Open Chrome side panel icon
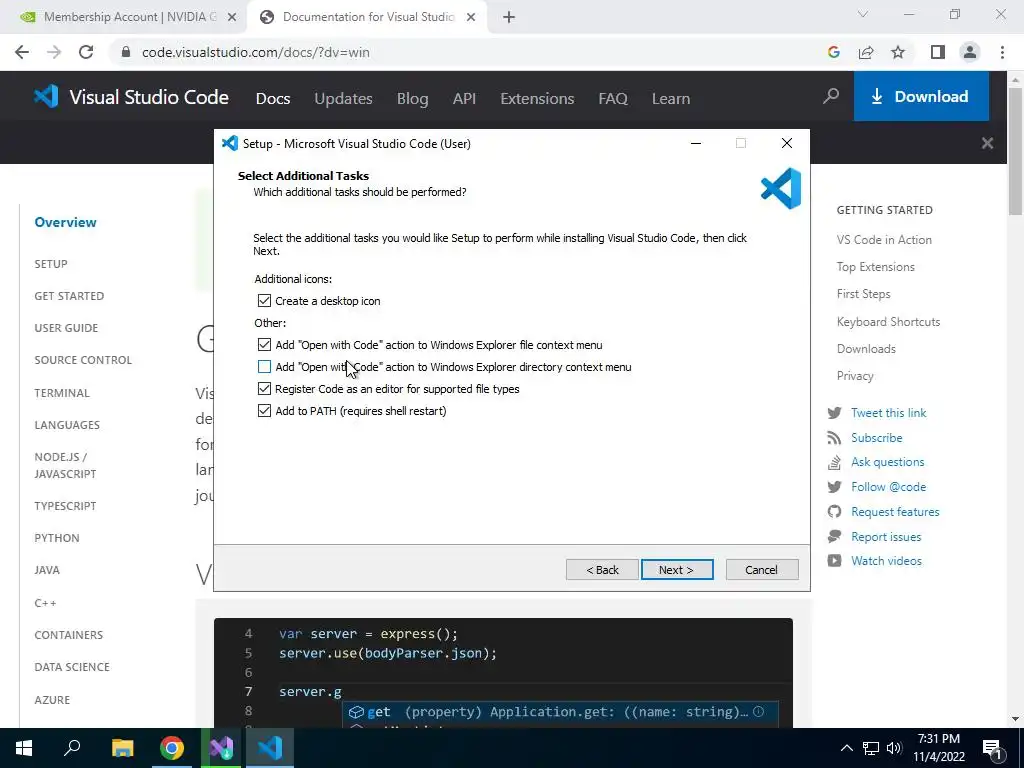Screen dimensions: 1024x768 (938, 52)
